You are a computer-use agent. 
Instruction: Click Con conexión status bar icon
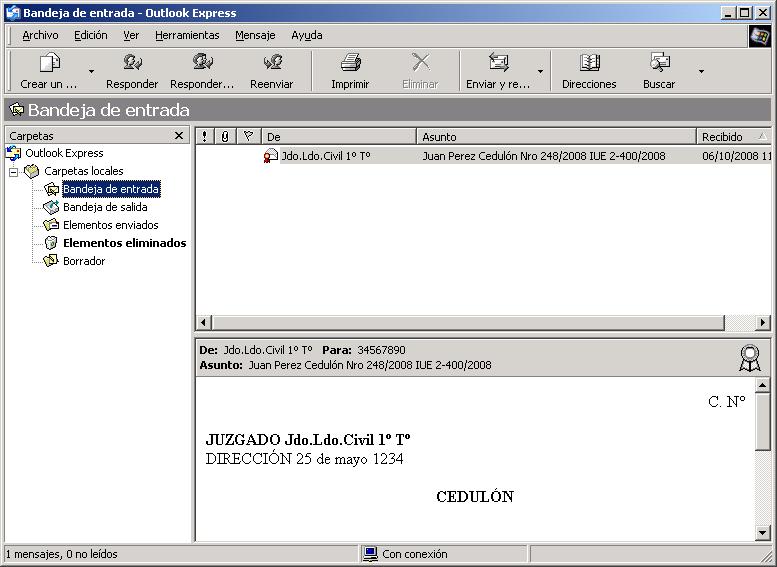pos(370,554)
